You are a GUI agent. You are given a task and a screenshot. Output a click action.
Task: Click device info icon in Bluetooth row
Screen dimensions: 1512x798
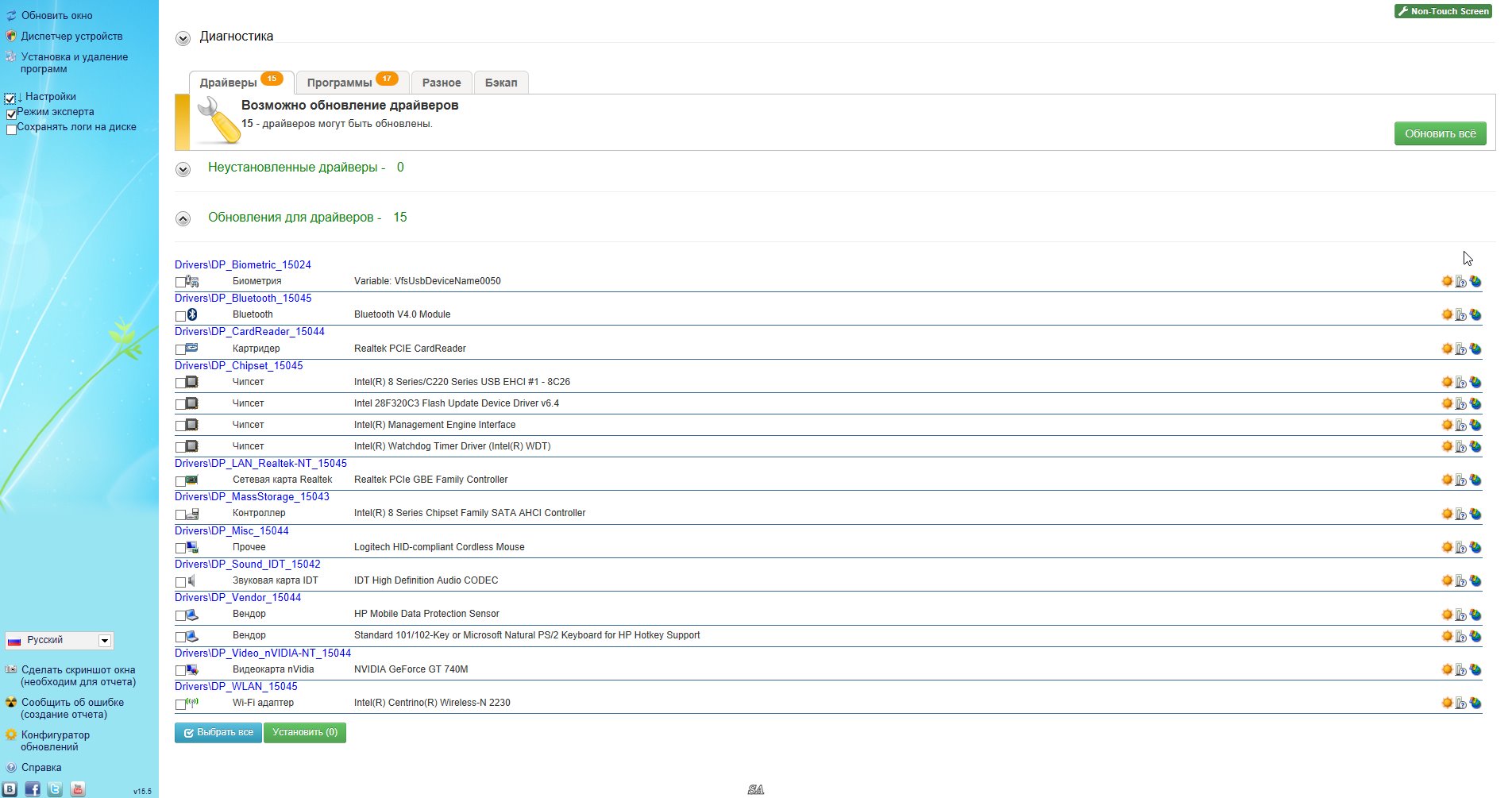point(1460,315)
